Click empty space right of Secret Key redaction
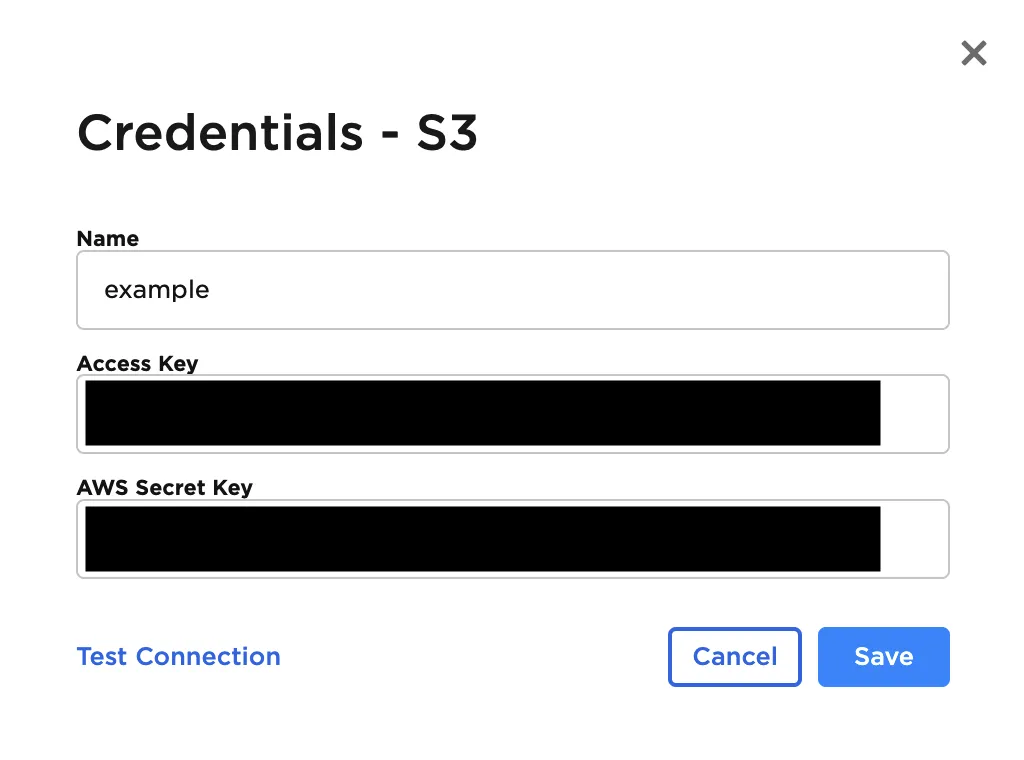This screenshot has height=760, width=1024. click(913, 539)
